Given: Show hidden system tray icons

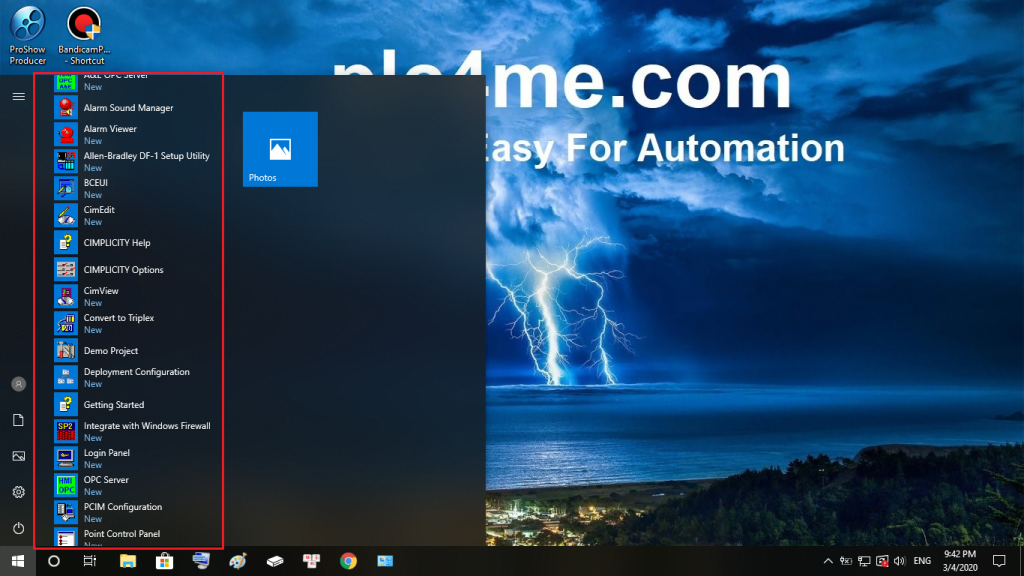Looking at the screenshot, I should point(827,561).
